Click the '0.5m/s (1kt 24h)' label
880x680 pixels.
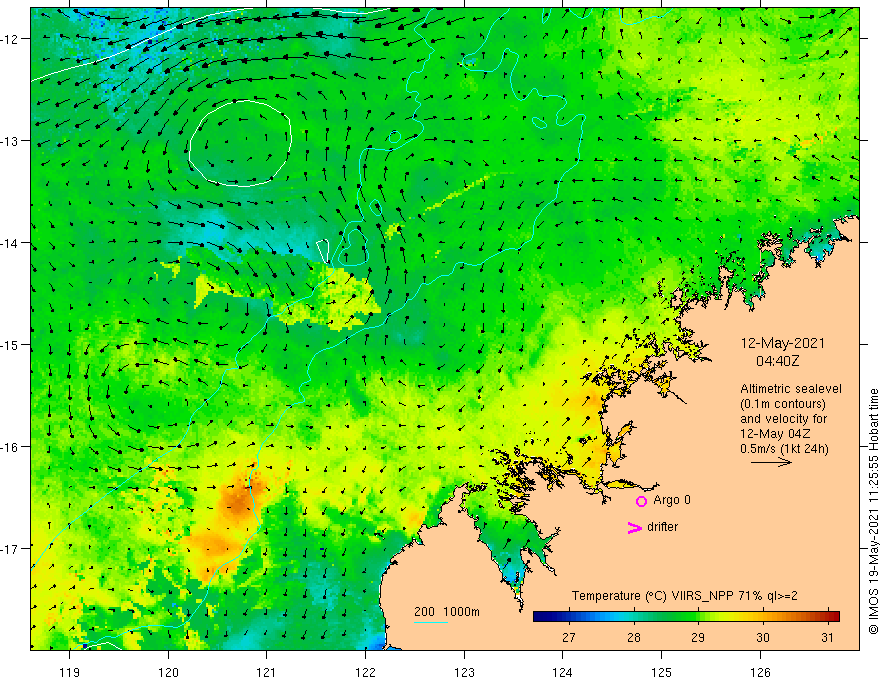coord(784,449)
